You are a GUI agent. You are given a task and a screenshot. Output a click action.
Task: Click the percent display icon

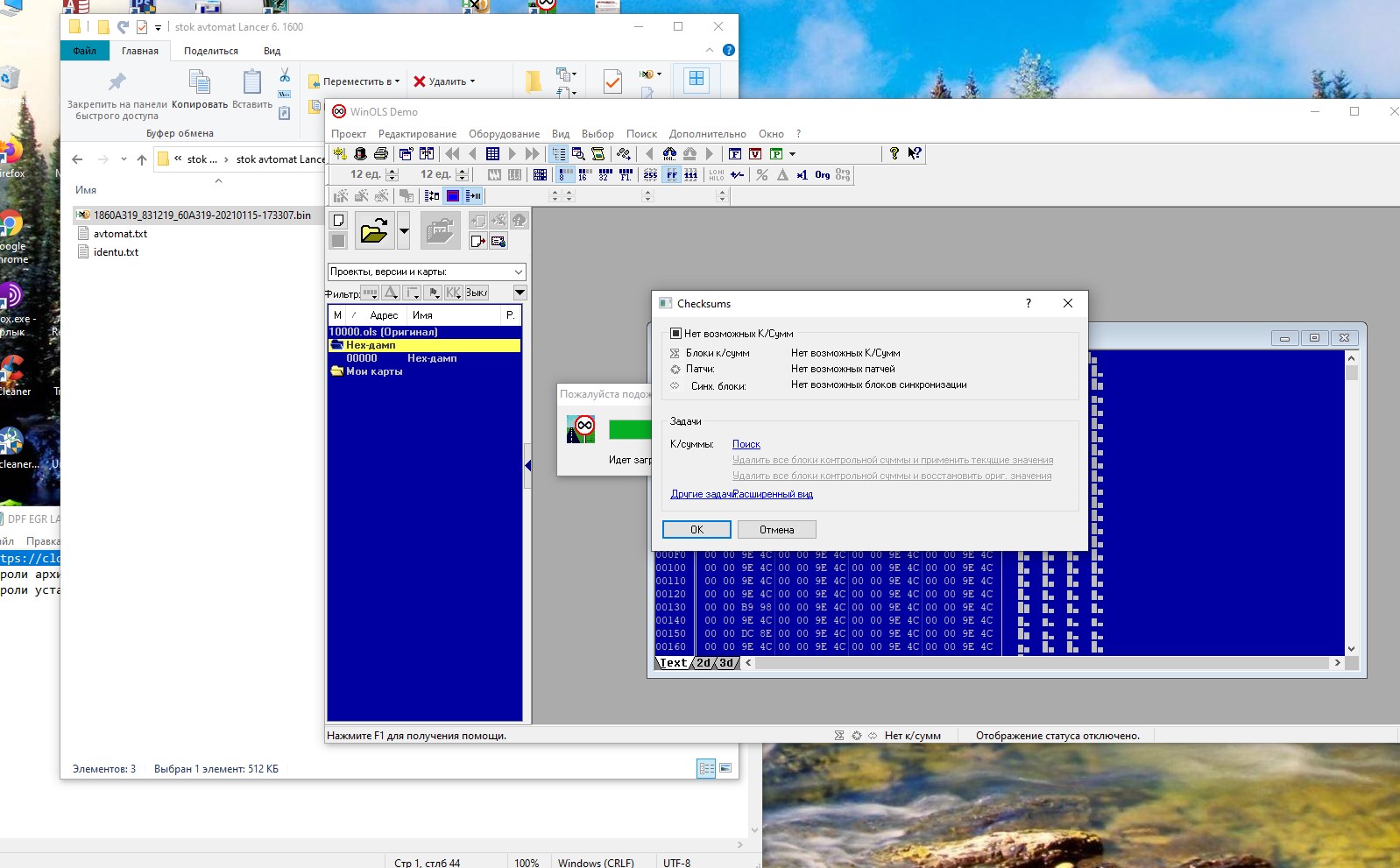click(x=762, y=175)
